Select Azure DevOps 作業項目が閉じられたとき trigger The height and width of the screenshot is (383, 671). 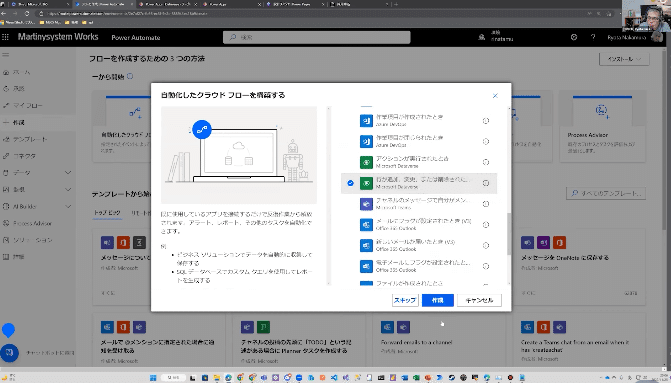pos(419,141)
